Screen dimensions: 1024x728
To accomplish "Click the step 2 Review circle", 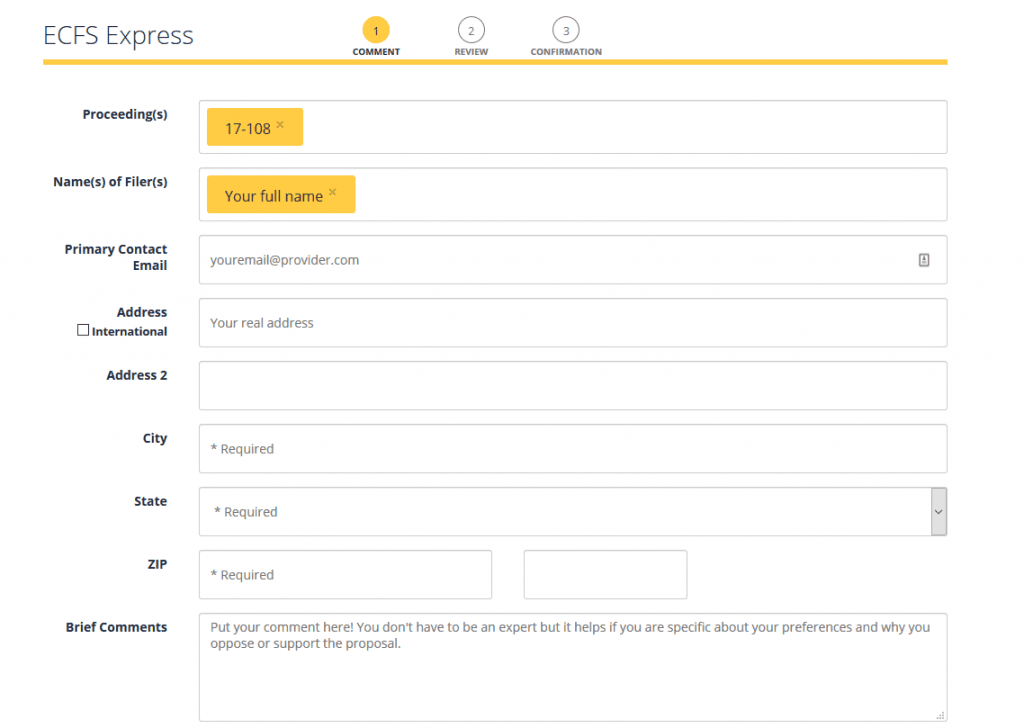I will tap(471, 30).
